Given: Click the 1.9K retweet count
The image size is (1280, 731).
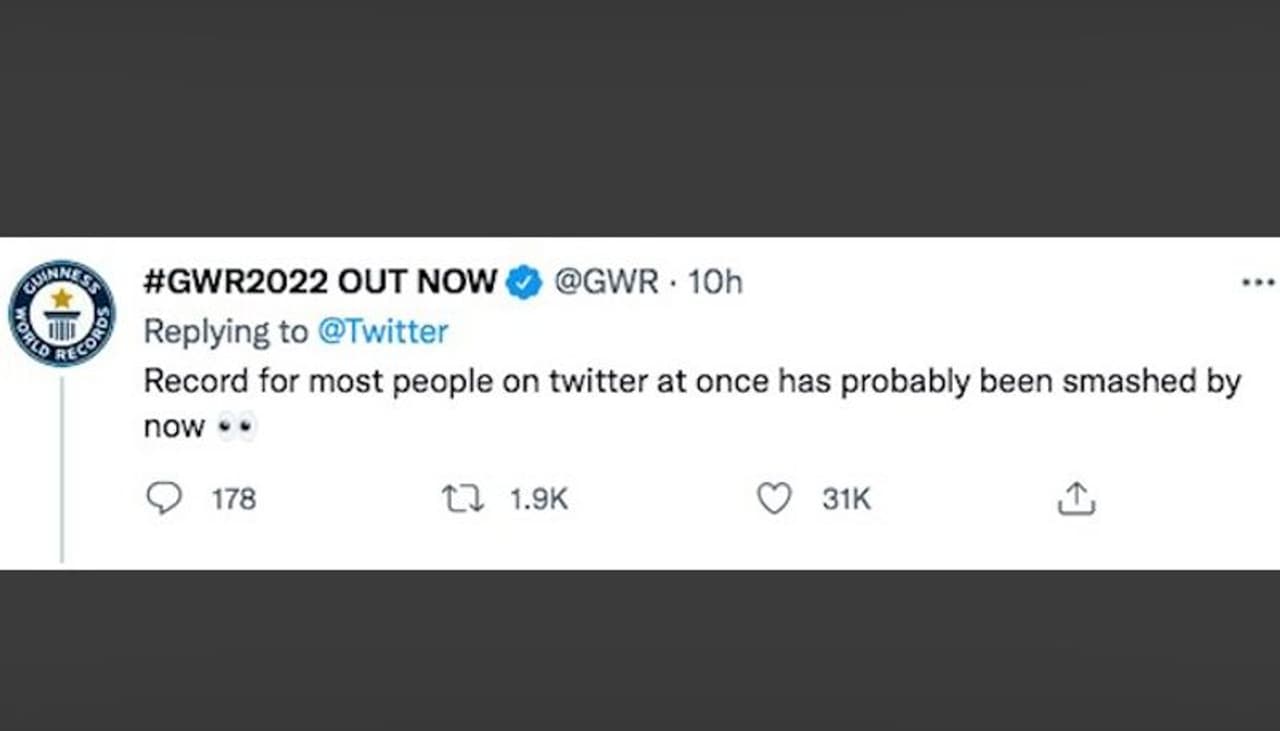Looking at the screenshot, I should tap(538, 499).
